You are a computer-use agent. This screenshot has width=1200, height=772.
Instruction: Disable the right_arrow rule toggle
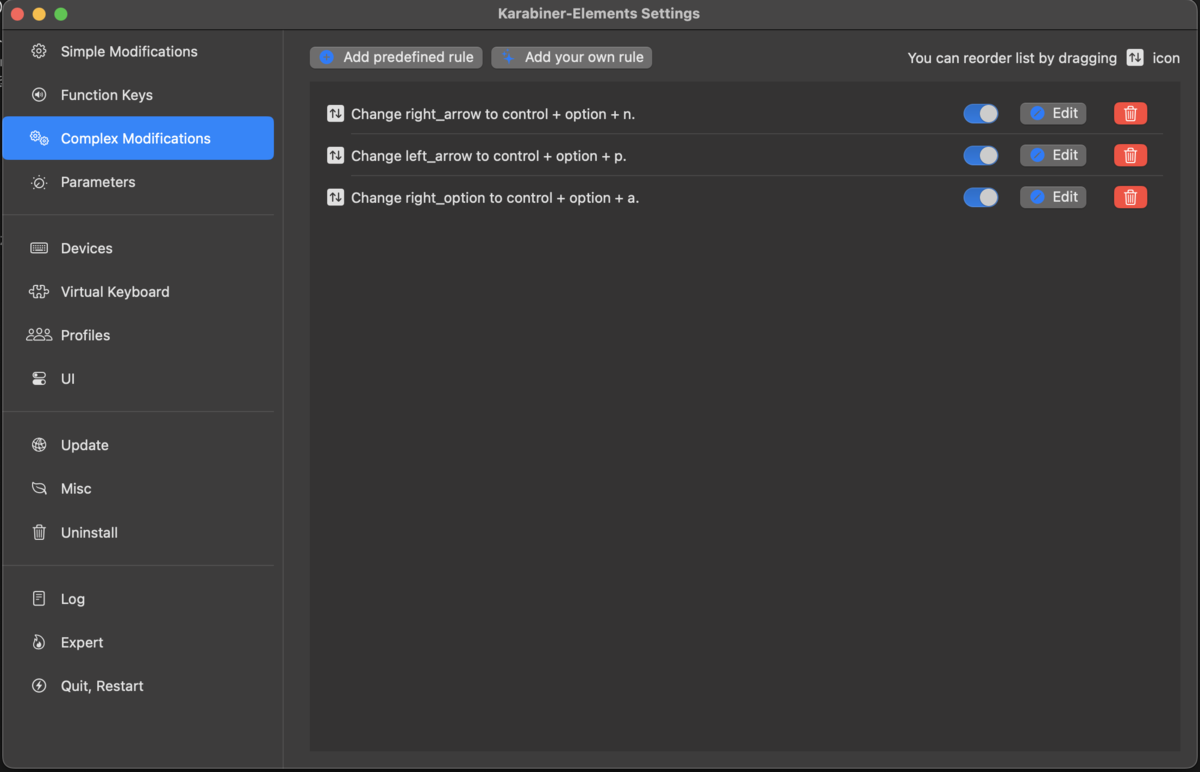[x=980, y=114]
